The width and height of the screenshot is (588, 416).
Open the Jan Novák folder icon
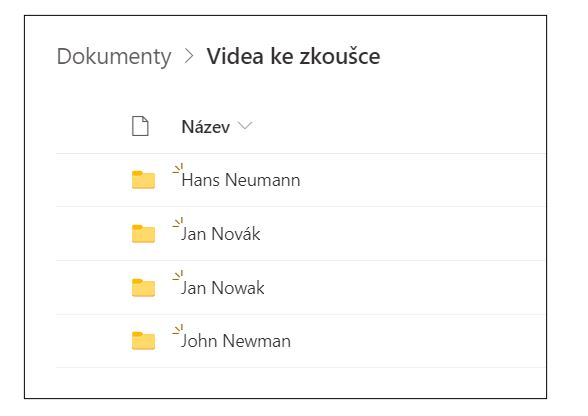point(143,234)
